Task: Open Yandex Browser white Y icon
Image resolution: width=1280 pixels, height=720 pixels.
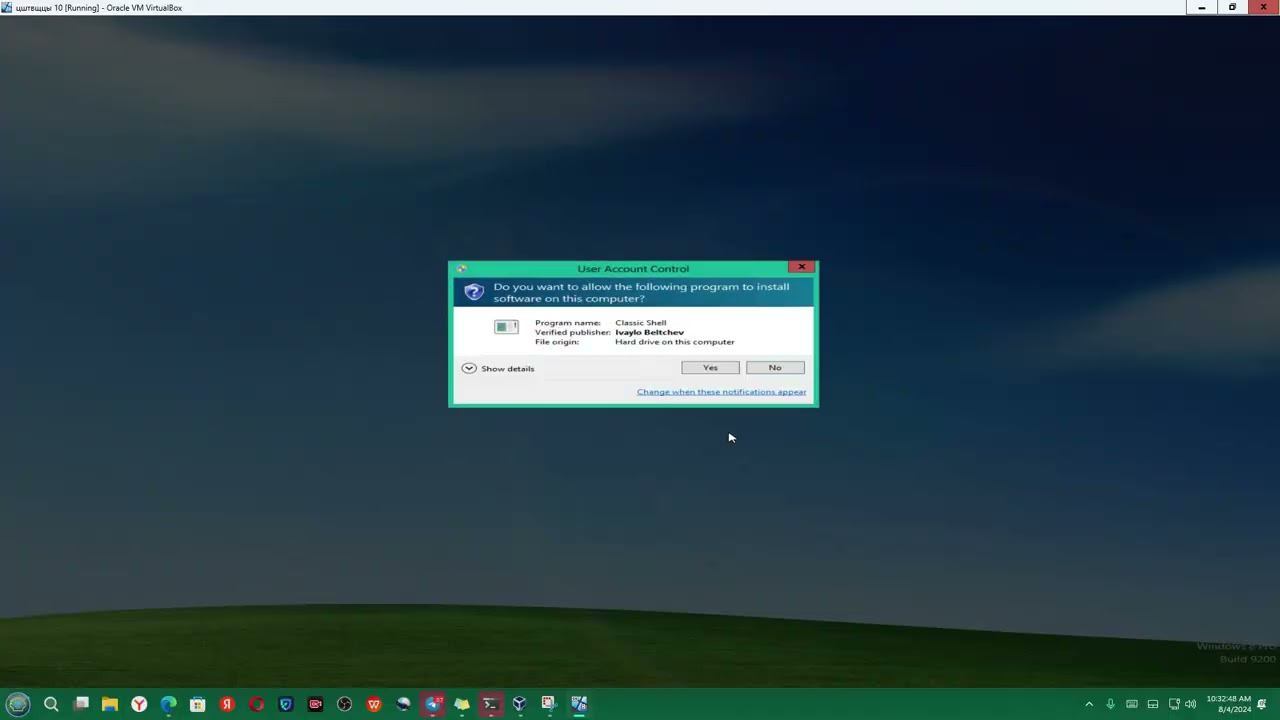Action: (x=139, y=704)
